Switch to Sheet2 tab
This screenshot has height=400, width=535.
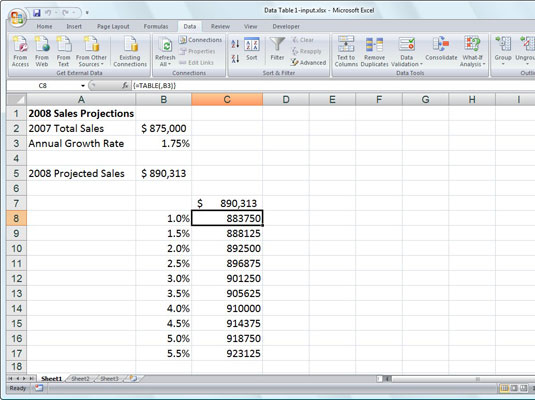(80, 378)
